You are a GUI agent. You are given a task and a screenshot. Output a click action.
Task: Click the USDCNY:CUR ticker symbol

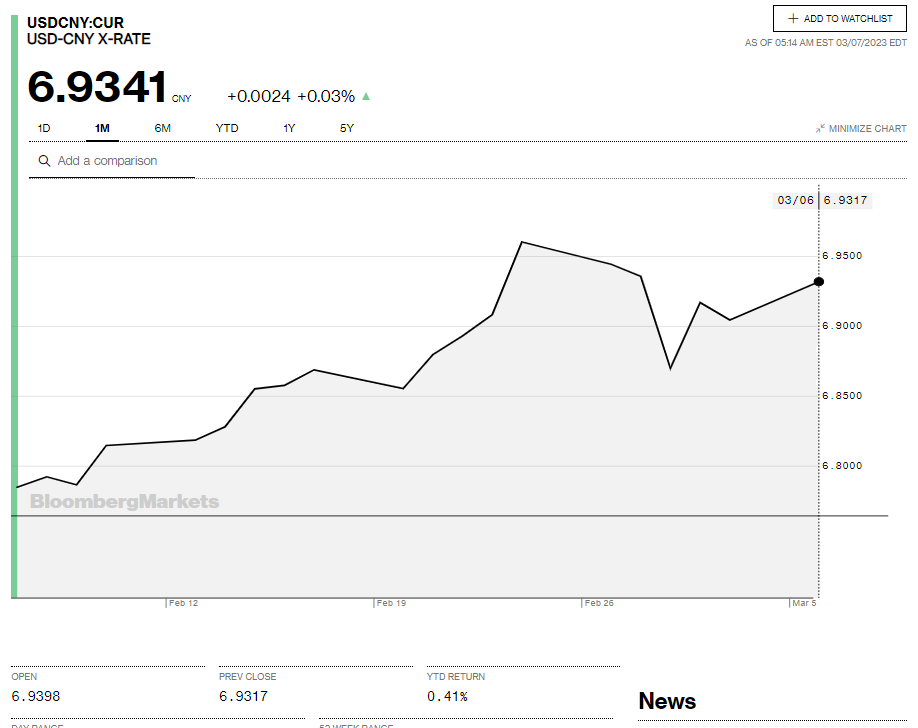[77, 22]
